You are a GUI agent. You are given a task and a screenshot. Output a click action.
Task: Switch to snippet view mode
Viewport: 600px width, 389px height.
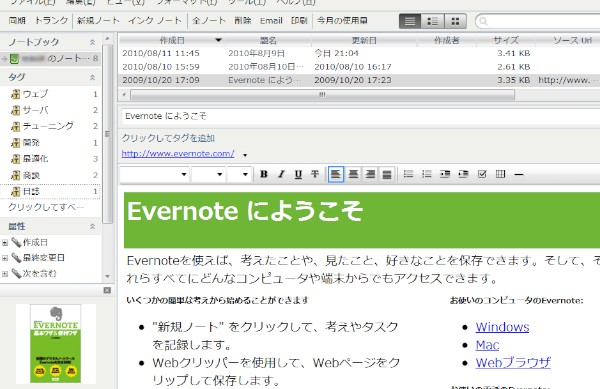click(x=432, y=21)
